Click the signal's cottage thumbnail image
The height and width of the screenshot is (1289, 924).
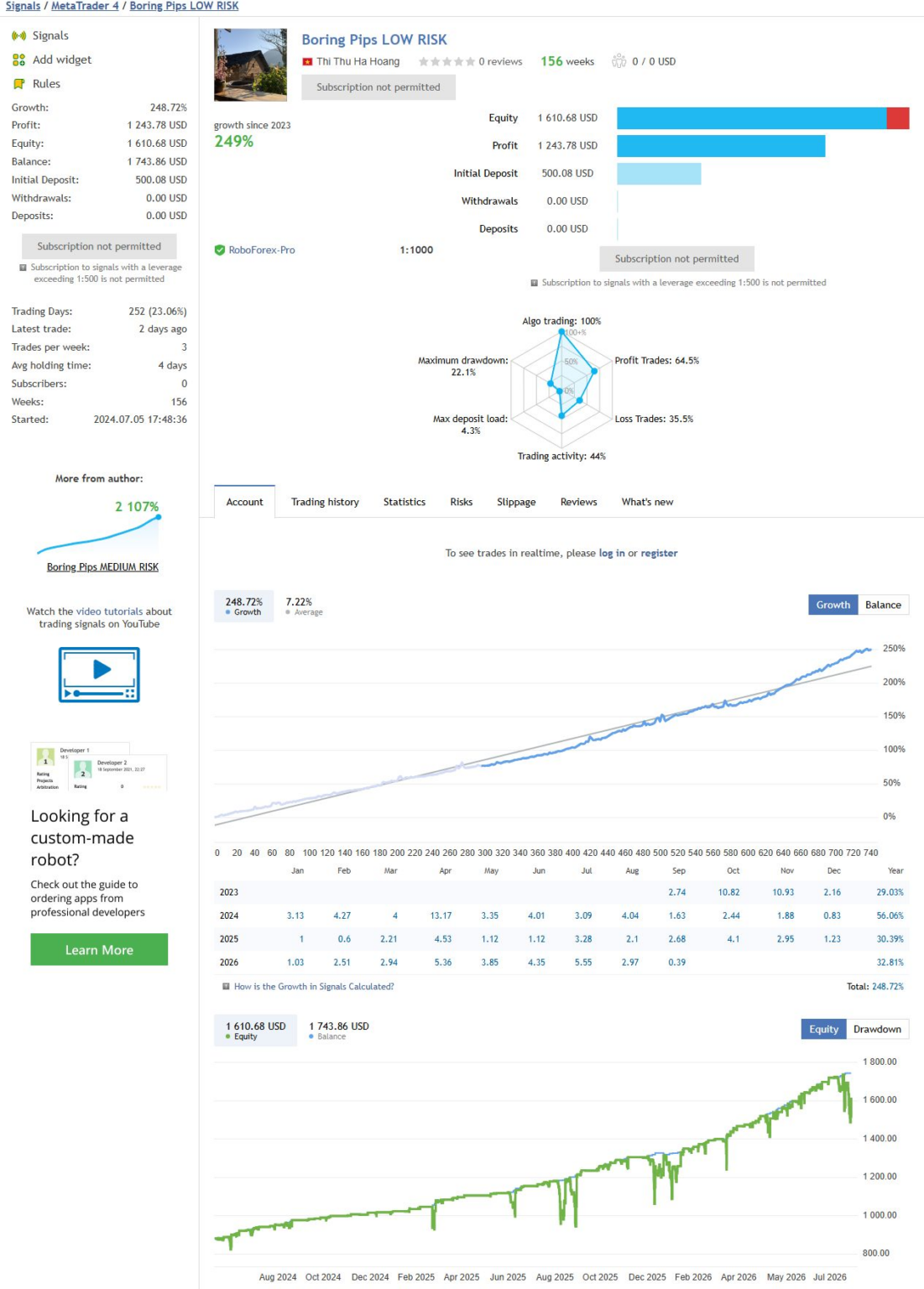pos(250,65)
